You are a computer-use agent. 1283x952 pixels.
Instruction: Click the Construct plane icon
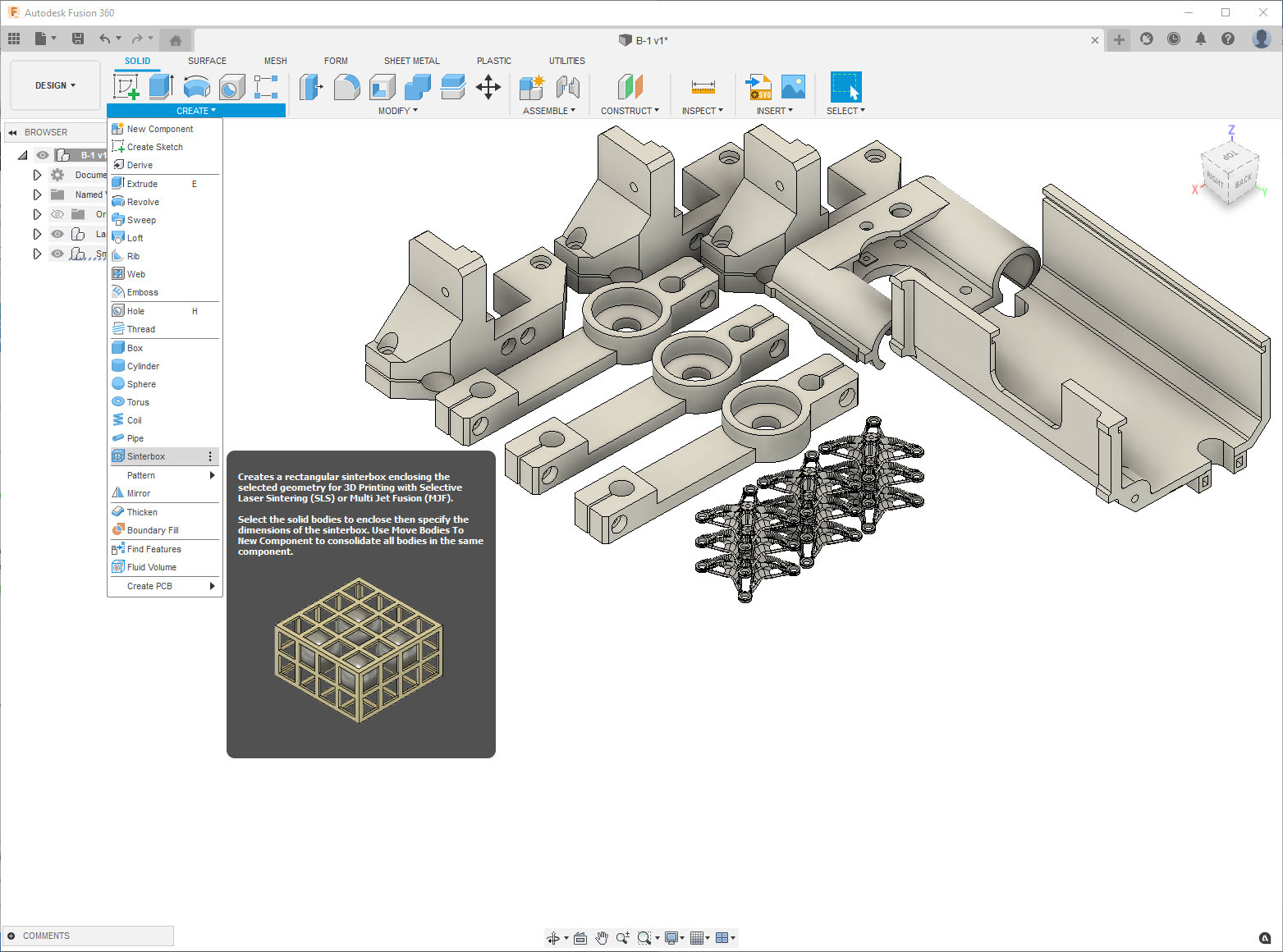click(x=630, y=86)
